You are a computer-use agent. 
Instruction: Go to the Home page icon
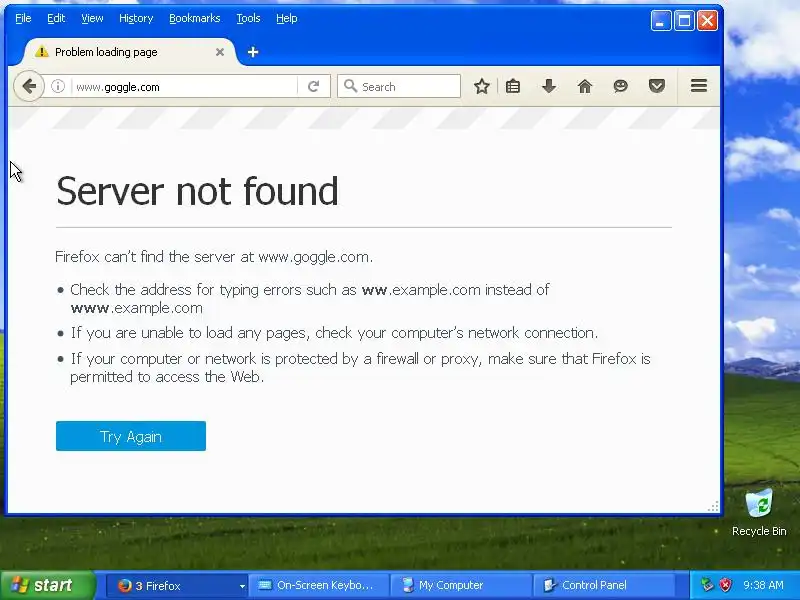click(x=585, y=86)
